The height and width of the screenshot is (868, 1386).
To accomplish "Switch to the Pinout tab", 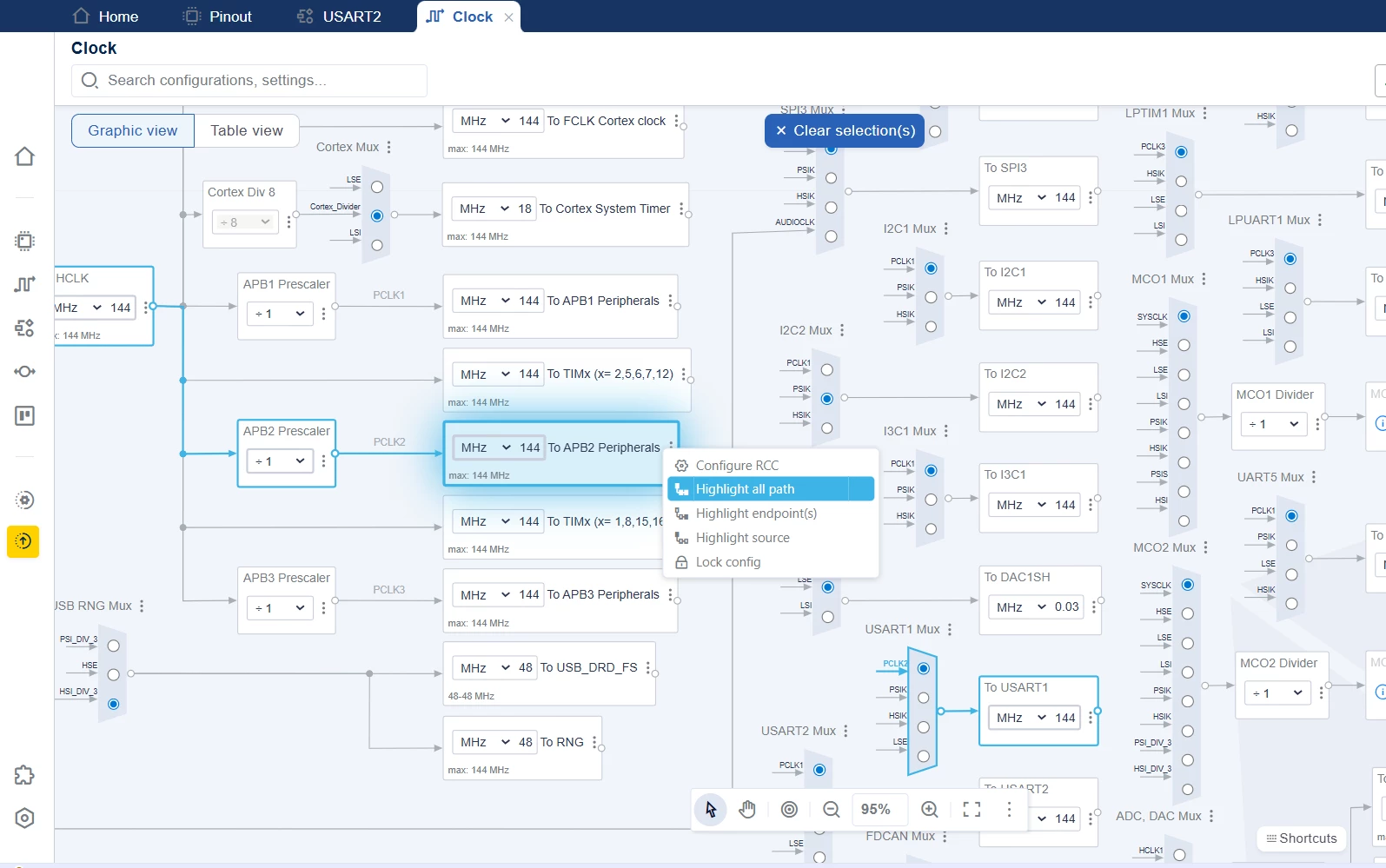I will (x=217, y=17).
